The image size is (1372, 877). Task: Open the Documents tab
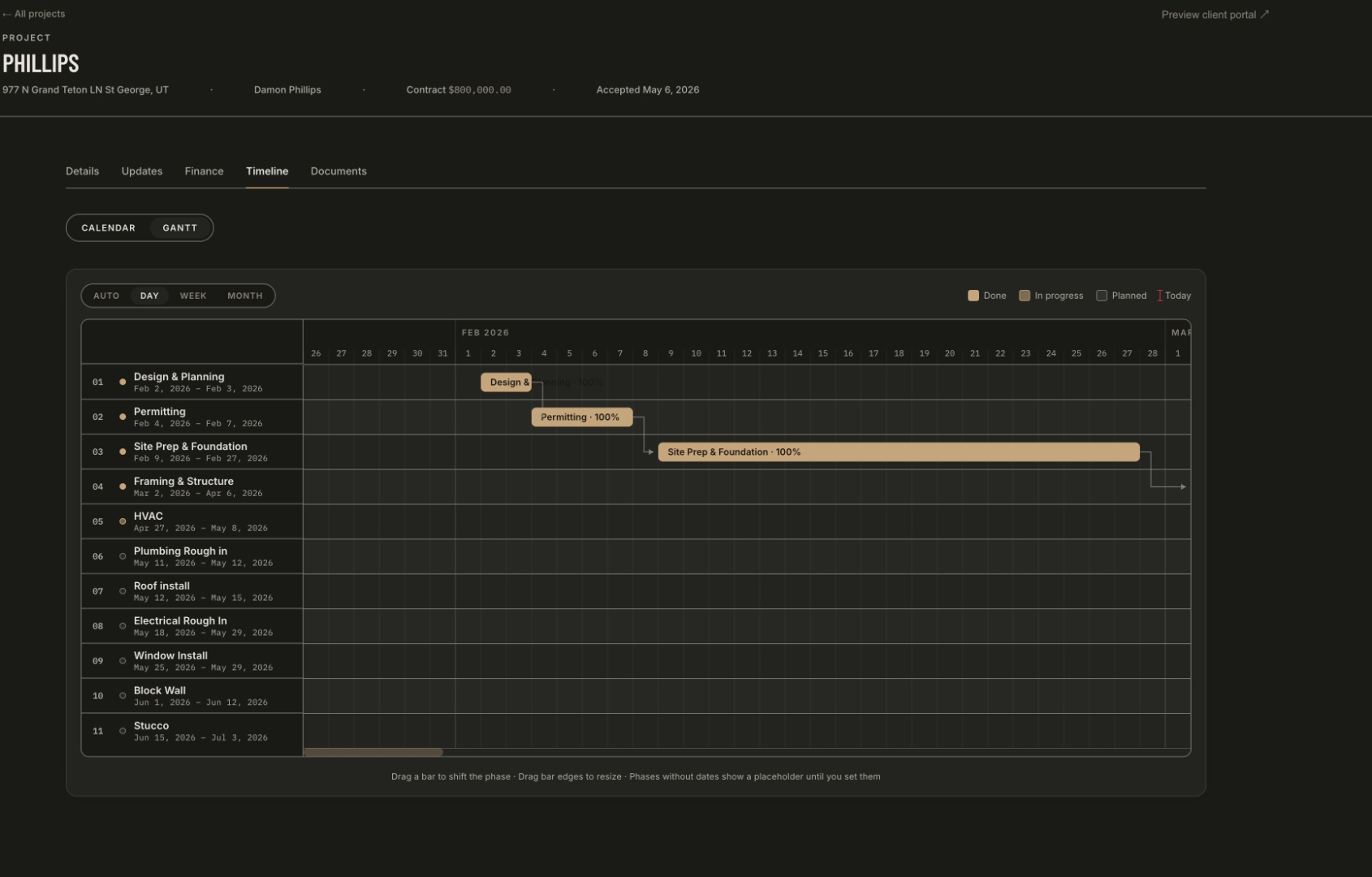coord(339,171)
